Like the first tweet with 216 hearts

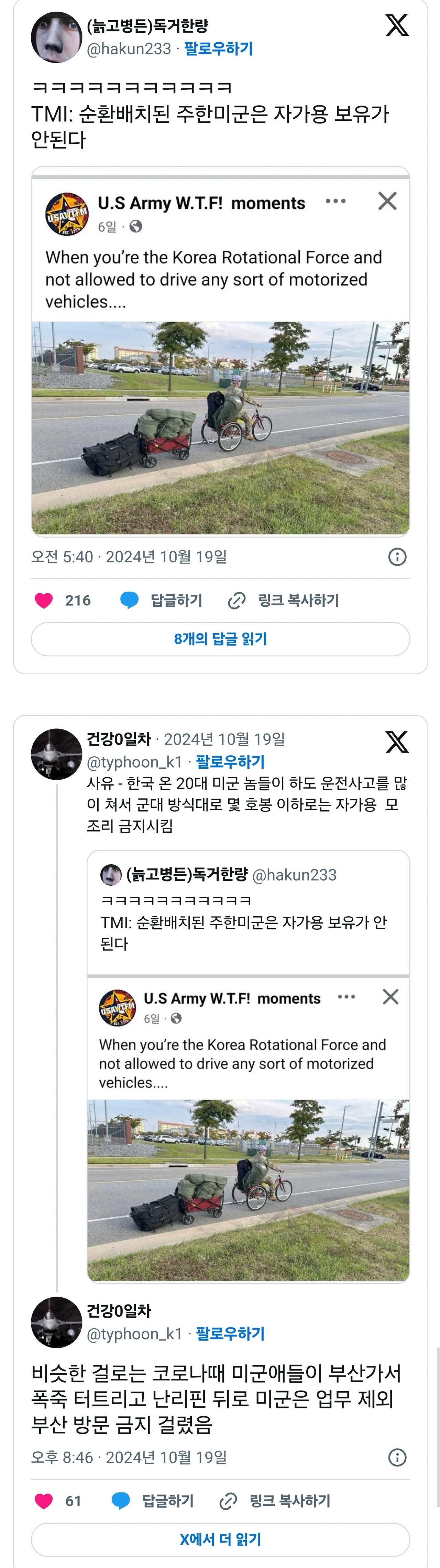click(x=44, y=600)
